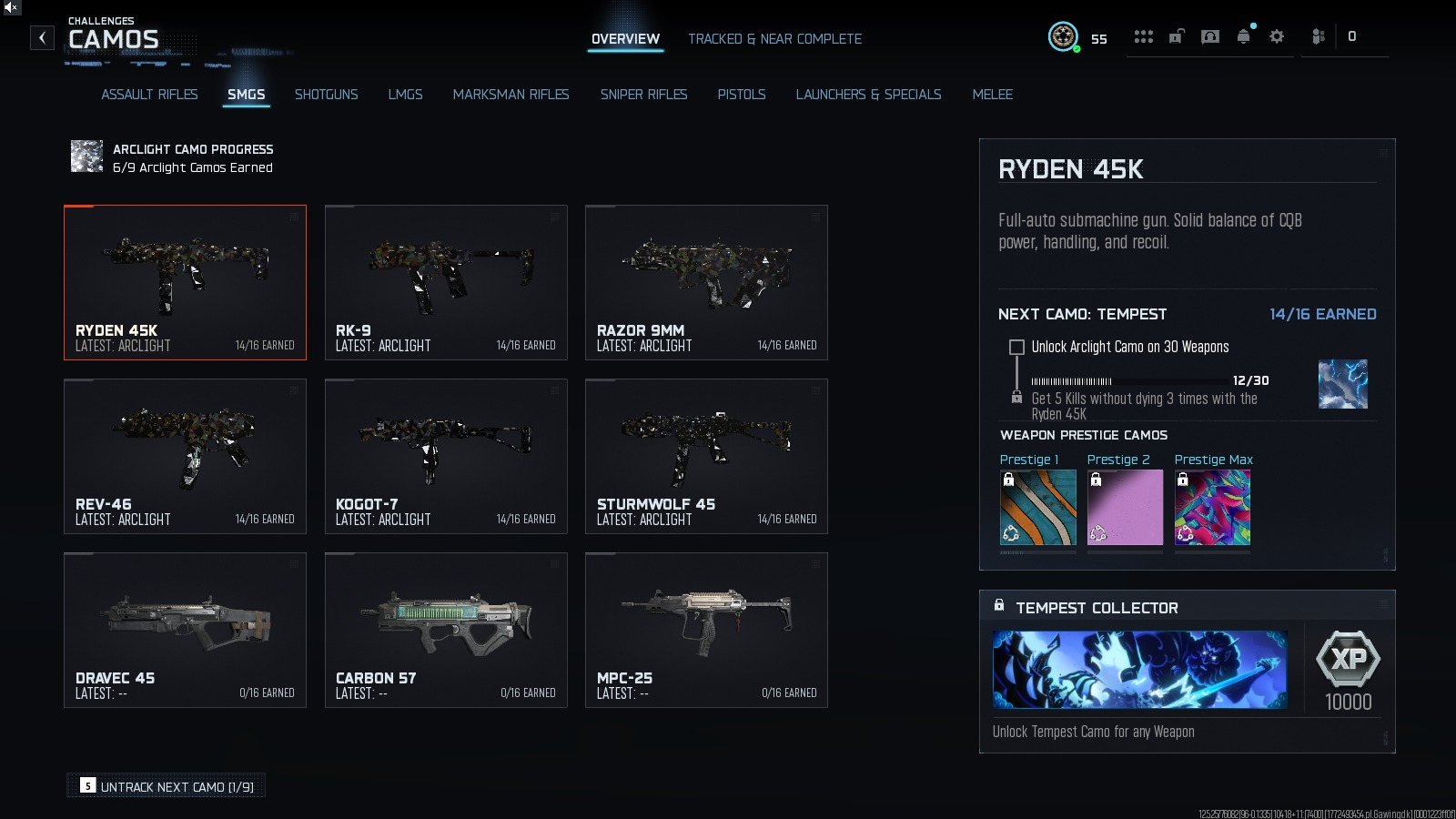Open the notifications bell
Image resolution: width=1456 pixels, height=819 pixels.
pyautogui.click(x=1243, y=36)
